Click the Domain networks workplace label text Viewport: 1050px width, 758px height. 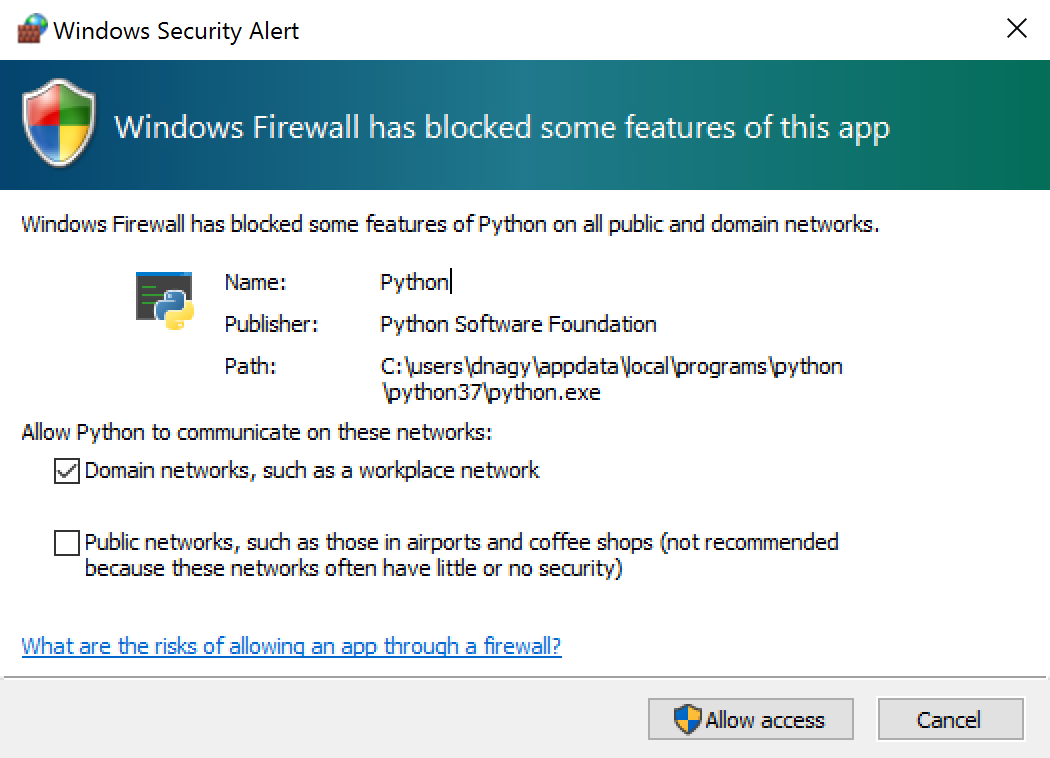coord(312,471)
